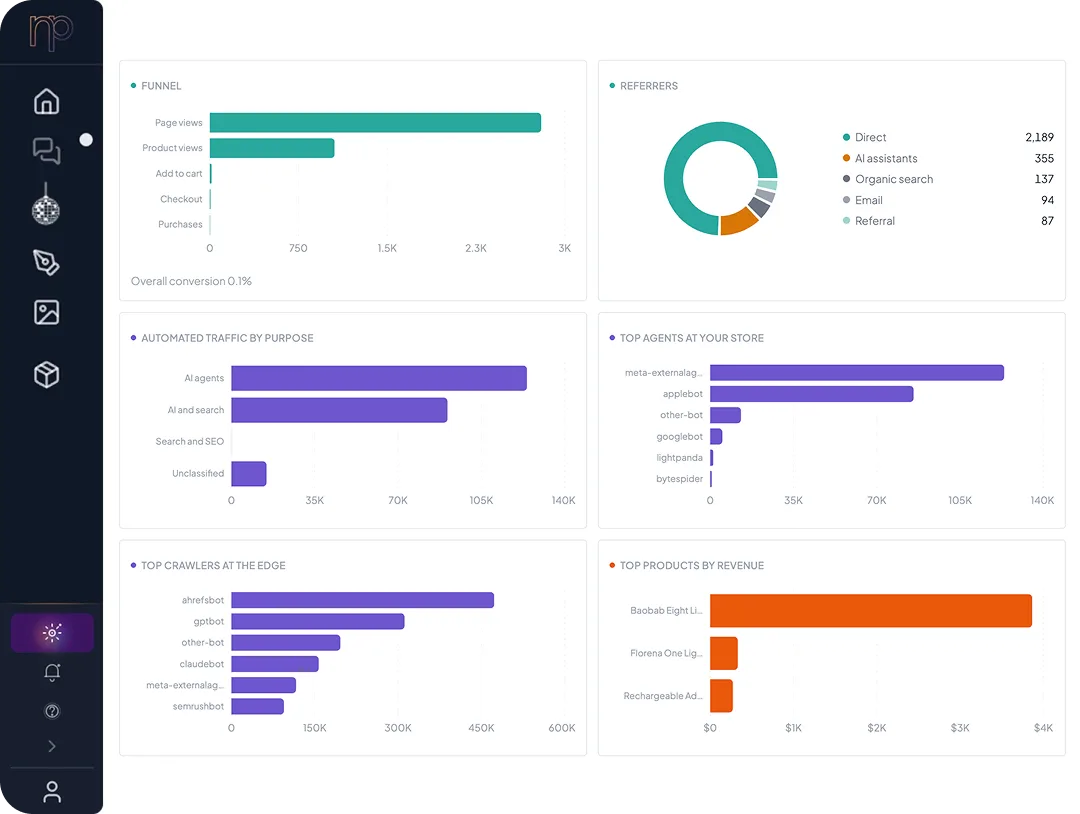
Task: Click the Add to cart label
Action: click(179, 174)
